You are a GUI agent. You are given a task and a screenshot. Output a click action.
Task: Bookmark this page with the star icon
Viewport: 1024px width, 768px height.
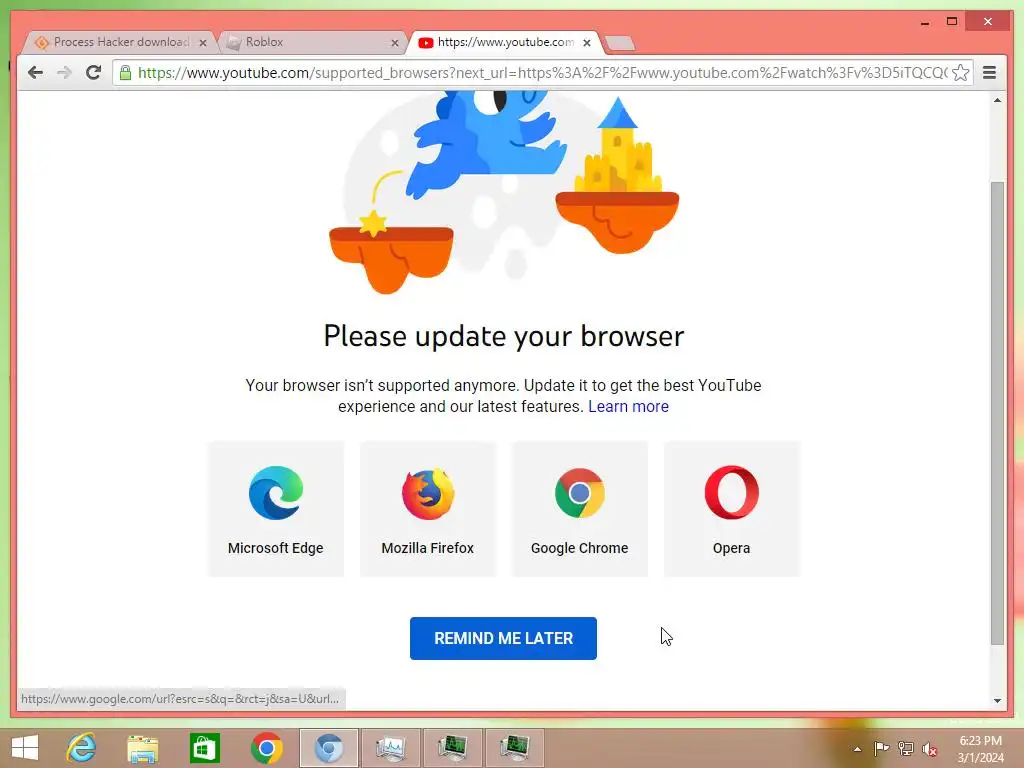click(x=961, y=72)
